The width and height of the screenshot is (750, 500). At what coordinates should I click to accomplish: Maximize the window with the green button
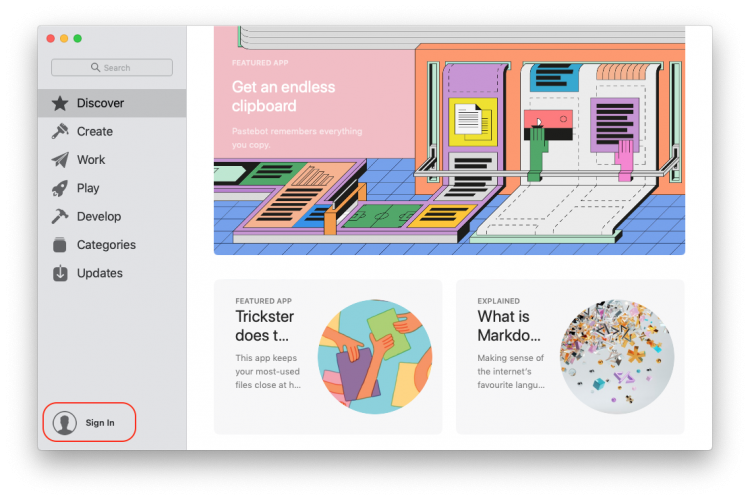(x=77, y=38)
